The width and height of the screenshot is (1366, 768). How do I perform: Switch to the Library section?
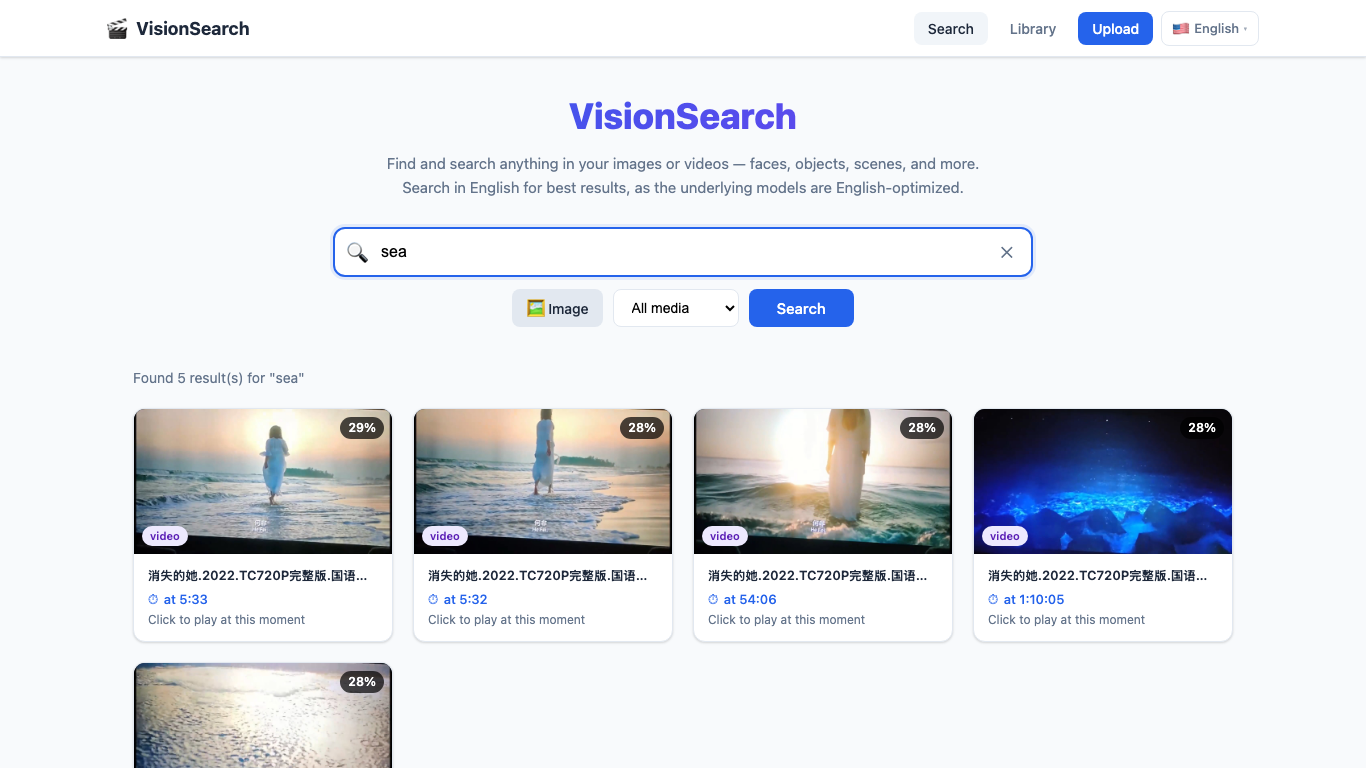pyautogui.click(x=1032, y=29)
